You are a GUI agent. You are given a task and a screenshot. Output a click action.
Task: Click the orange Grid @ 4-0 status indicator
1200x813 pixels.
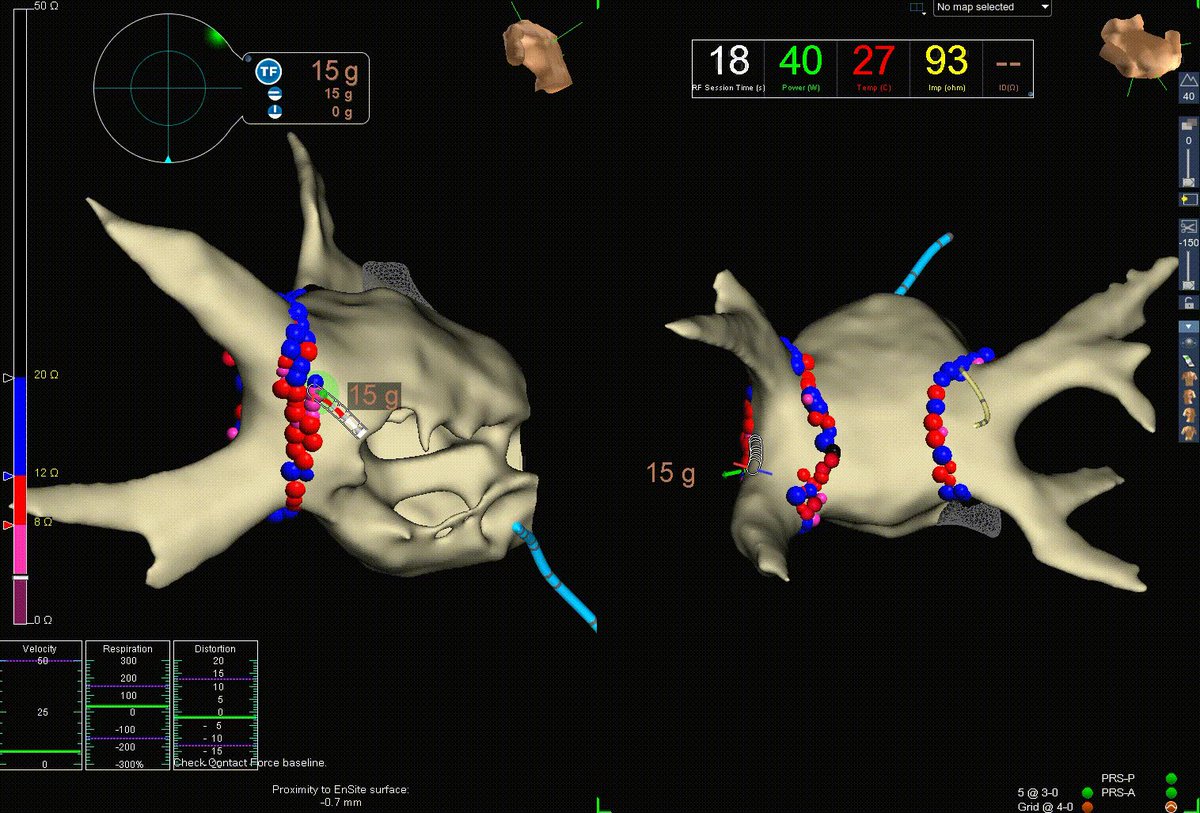pos(1087,806)
